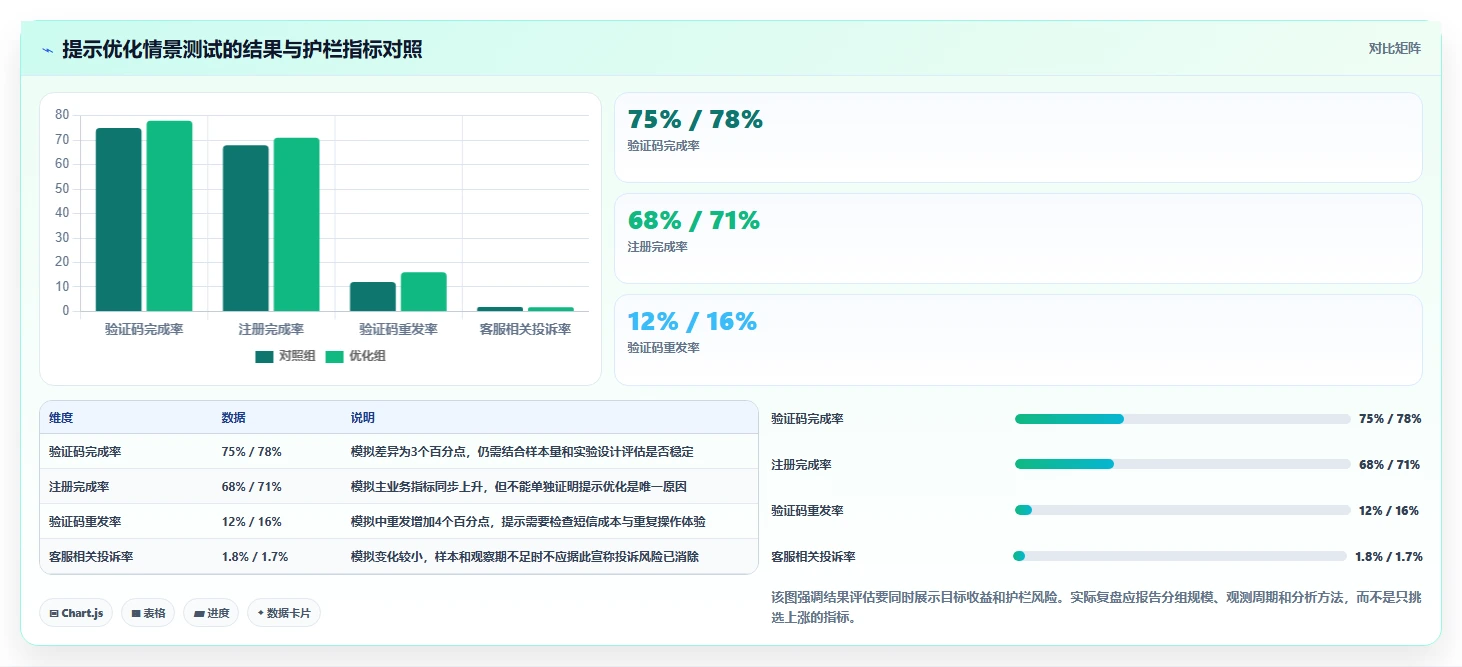Toggle the 对照组 legend item
This screenshot has height=667, width=1462.
[285, 356]
